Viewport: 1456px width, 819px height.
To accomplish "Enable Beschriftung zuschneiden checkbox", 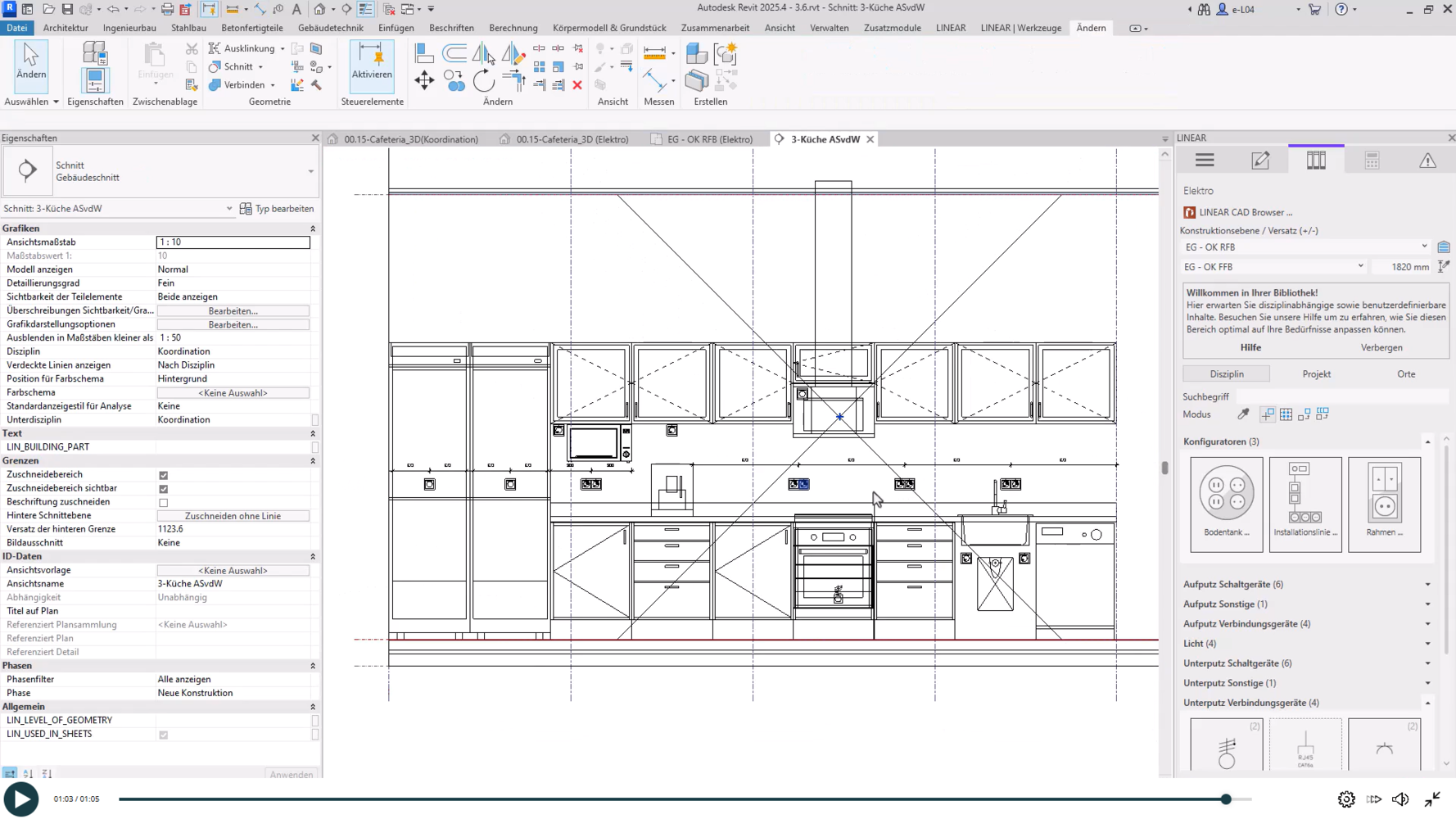I will pyautogui.click(x=164, y=503).
